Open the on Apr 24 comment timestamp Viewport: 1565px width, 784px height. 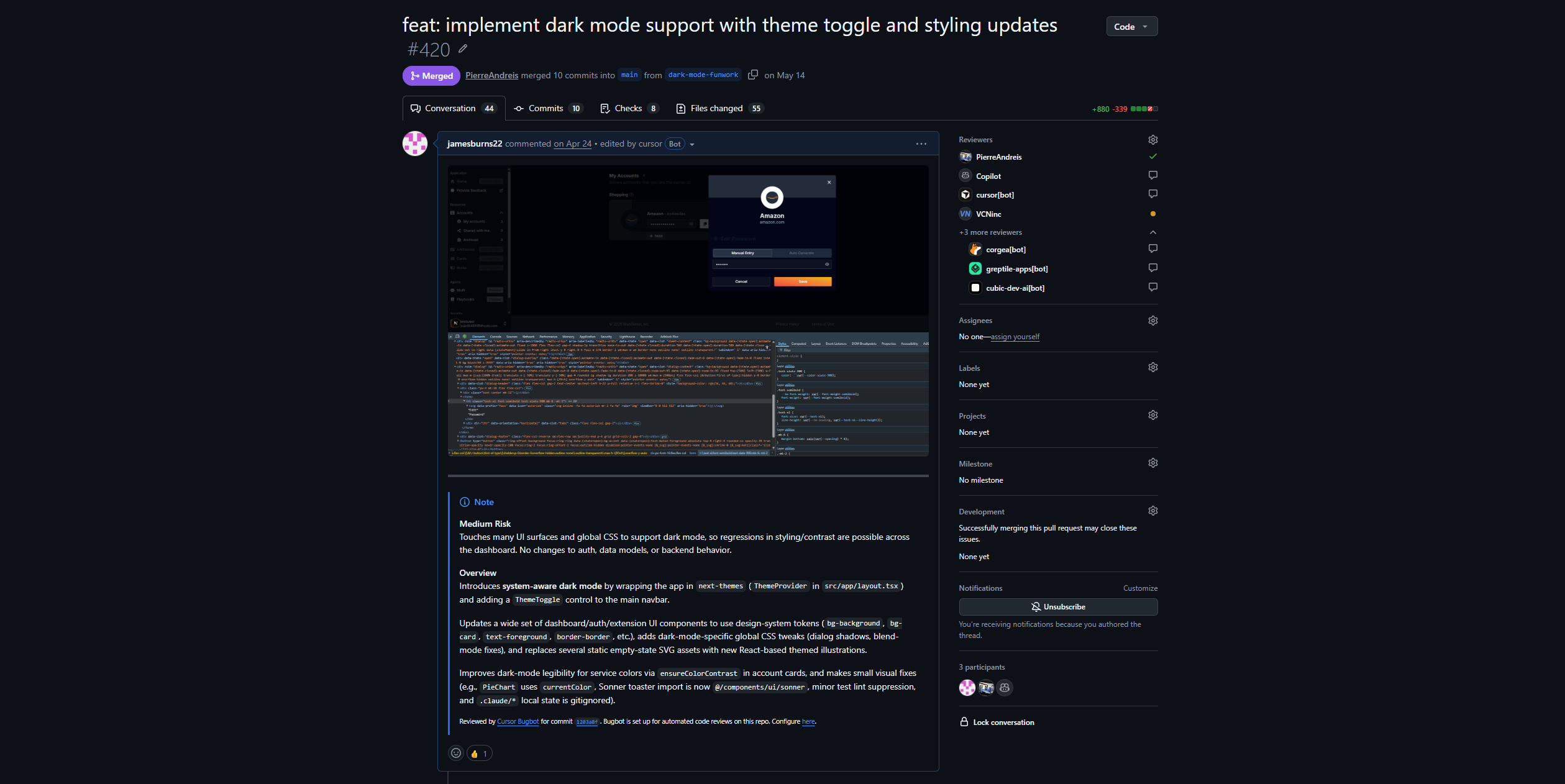[572, 144]
